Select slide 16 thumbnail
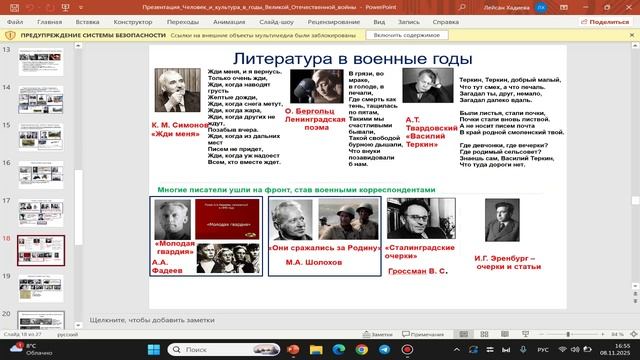Screen dimensions: 640x360 pyautogui.click(x=41, y=175)
